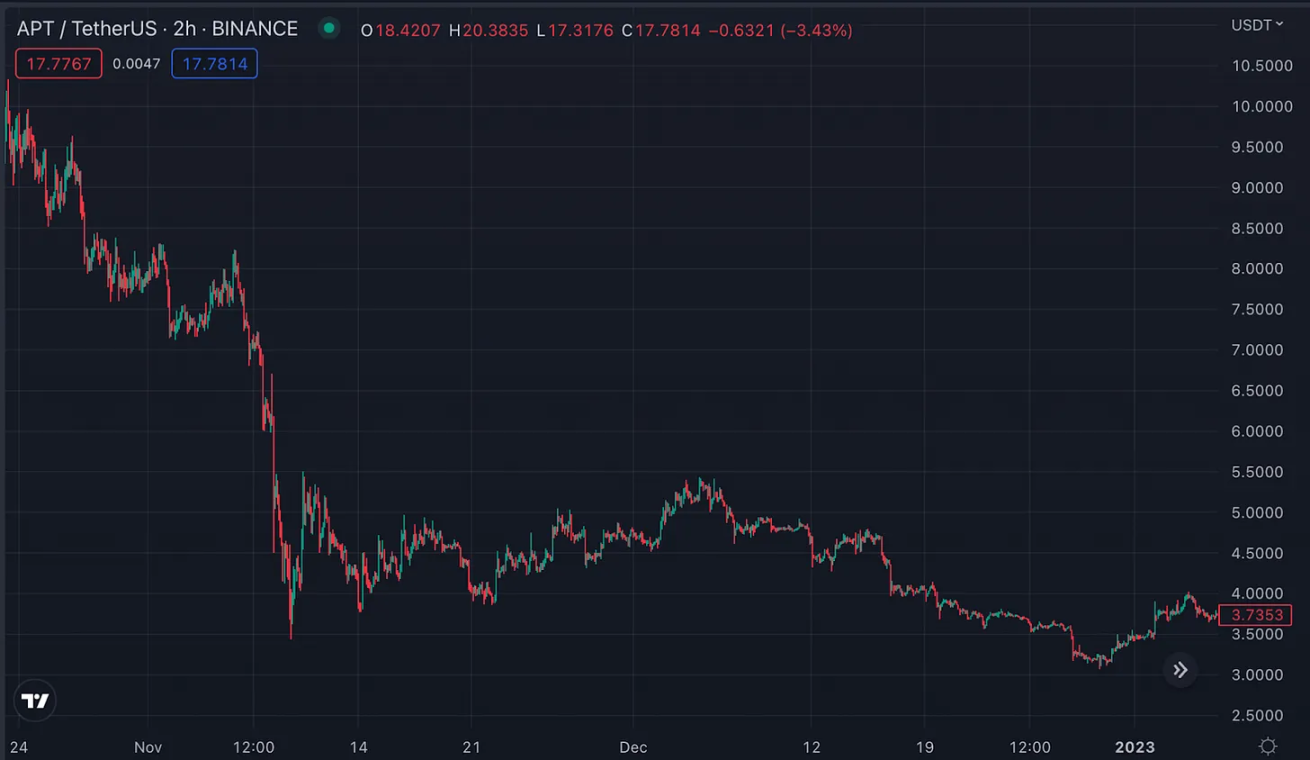
Task: Open the chart settings gear icon
Action: click(x=1268, y=746)
